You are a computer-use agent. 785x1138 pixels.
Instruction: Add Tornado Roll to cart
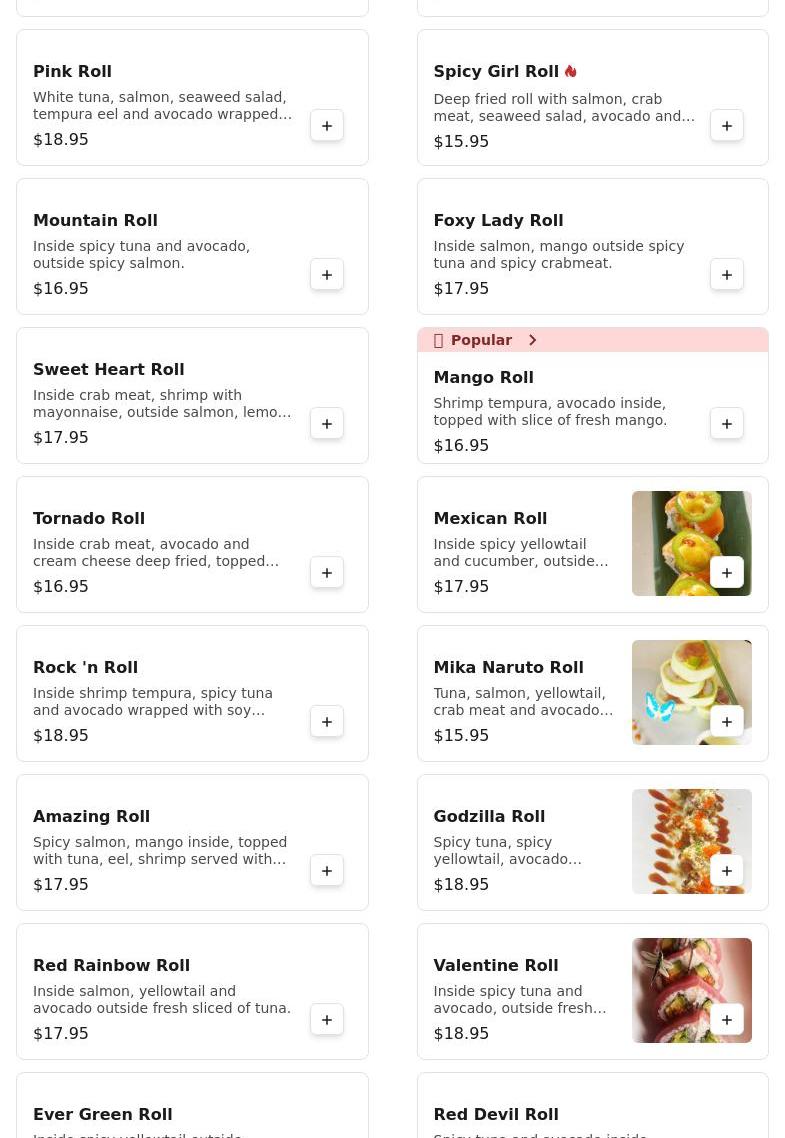[327, 573]
